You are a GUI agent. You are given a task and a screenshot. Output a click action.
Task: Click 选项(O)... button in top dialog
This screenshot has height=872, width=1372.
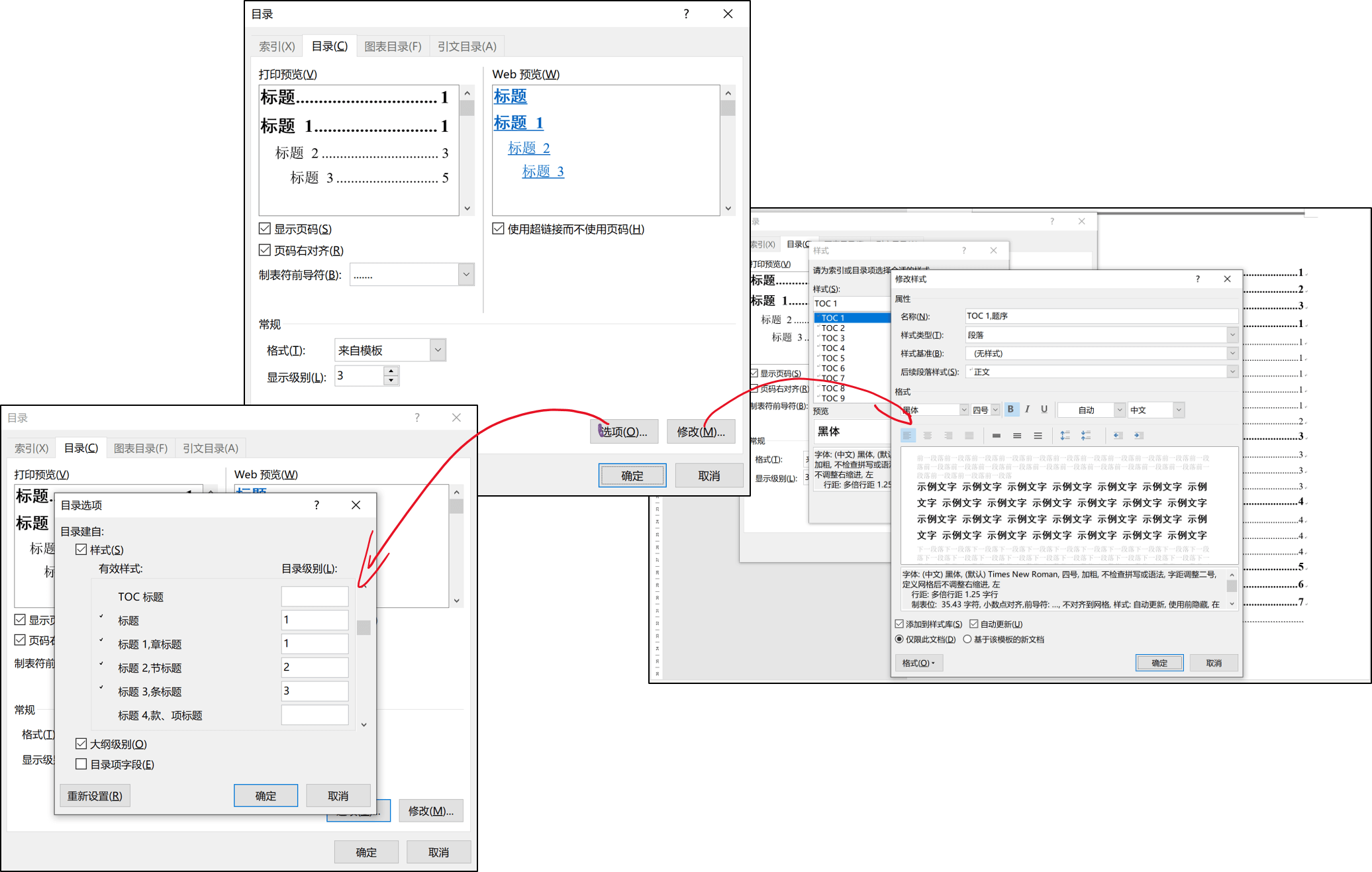pyautogui.click(x=624, y=431)
